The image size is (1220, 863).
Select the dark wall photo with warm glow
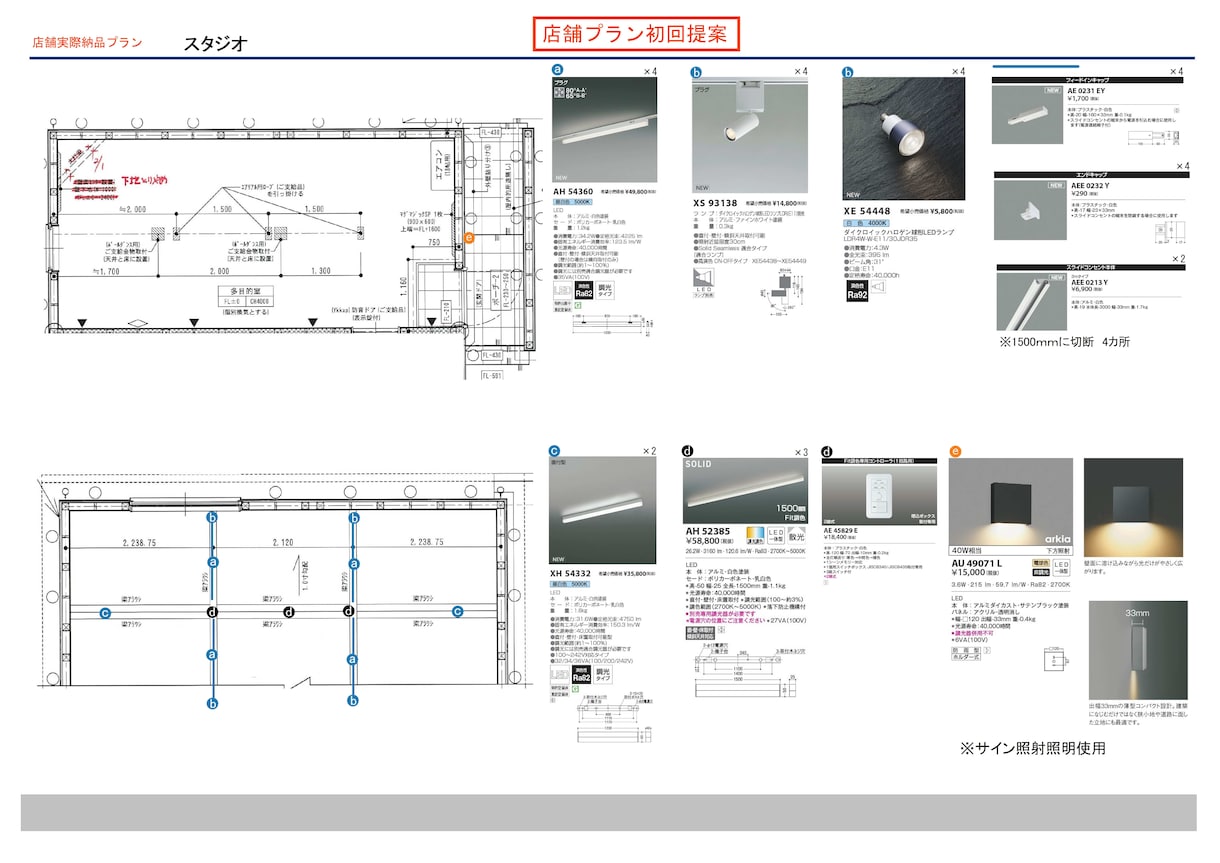[1135, 509]
